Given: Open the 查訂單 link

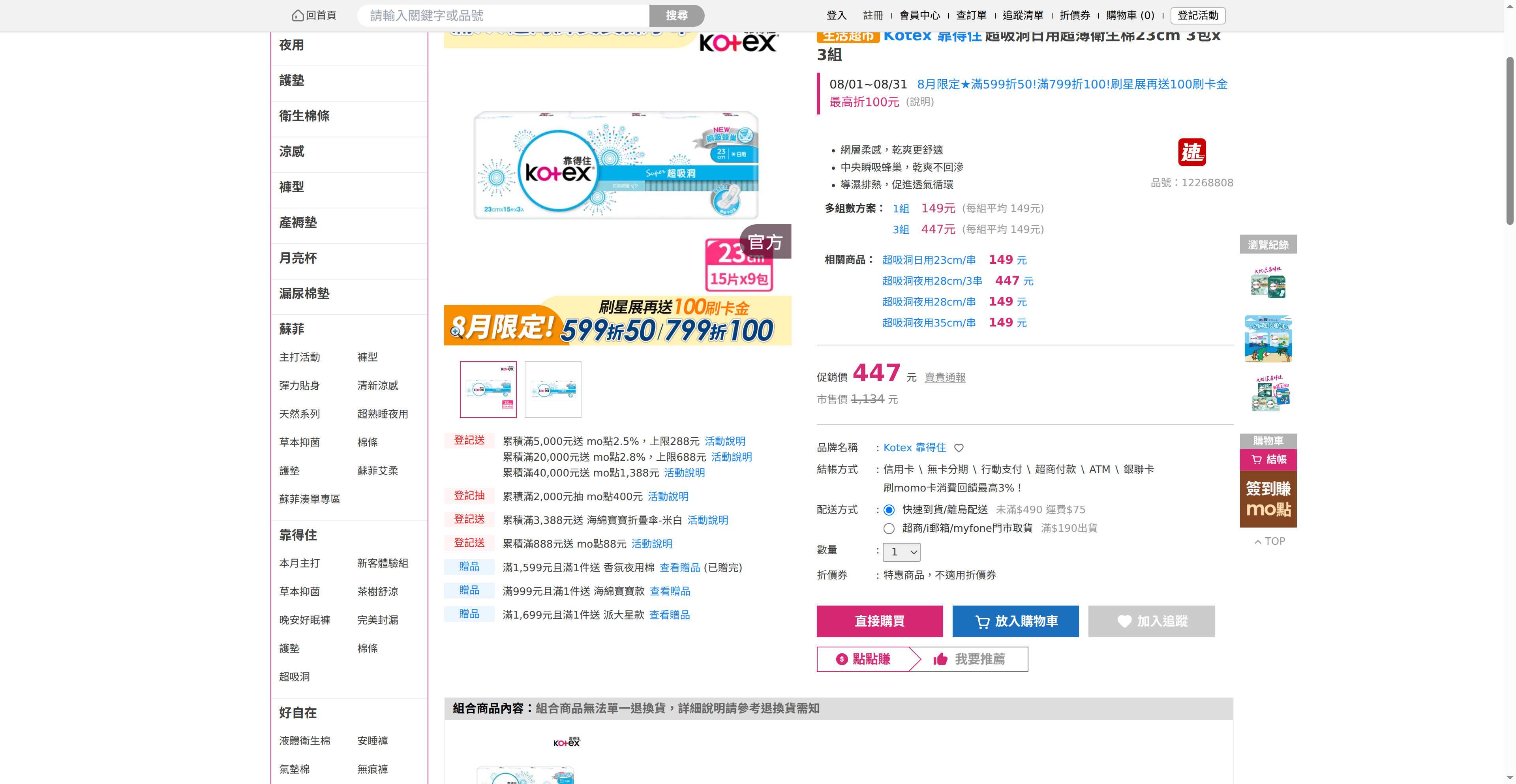Looking at the screenshot, I should click(x=971, y=16).
